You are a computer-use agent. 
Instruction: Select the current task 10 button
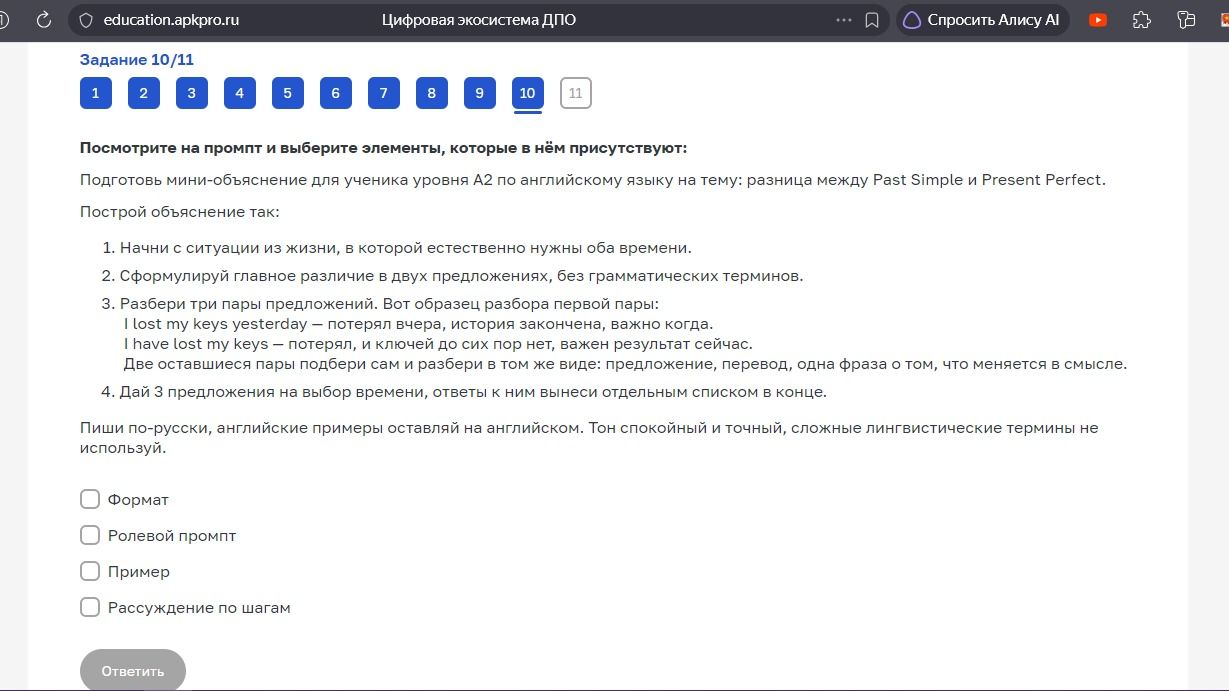(527, 93)
